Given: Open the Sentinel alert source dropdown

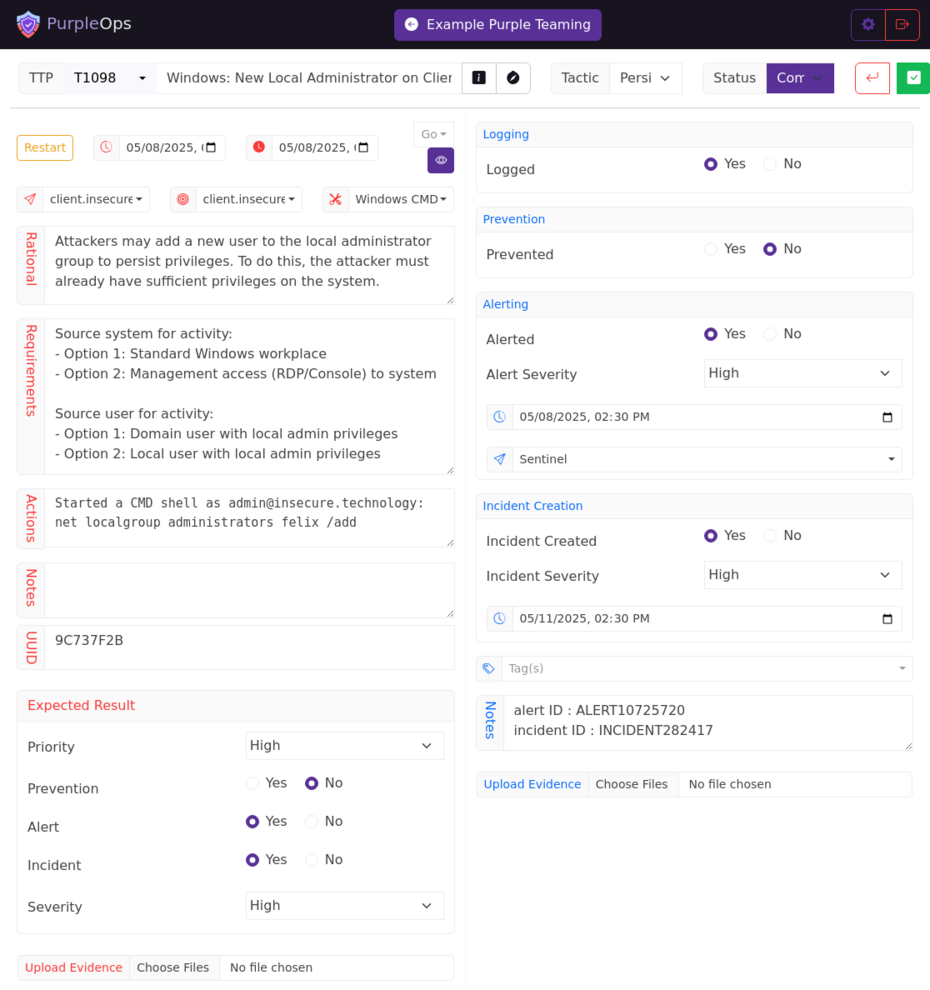Looking at the screenshot, I should tap(706, 459).
